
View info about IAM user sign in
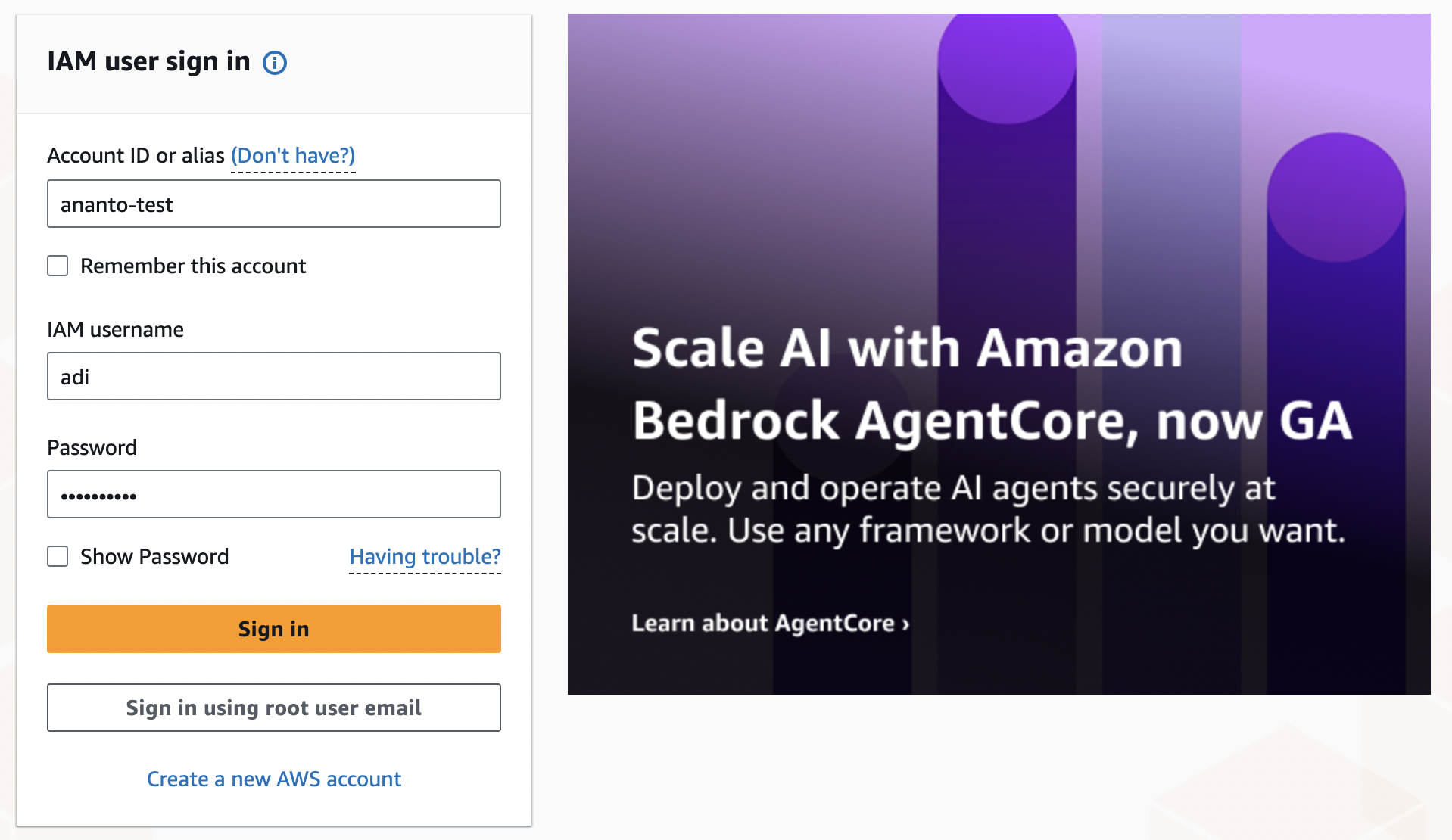[276, 63]
